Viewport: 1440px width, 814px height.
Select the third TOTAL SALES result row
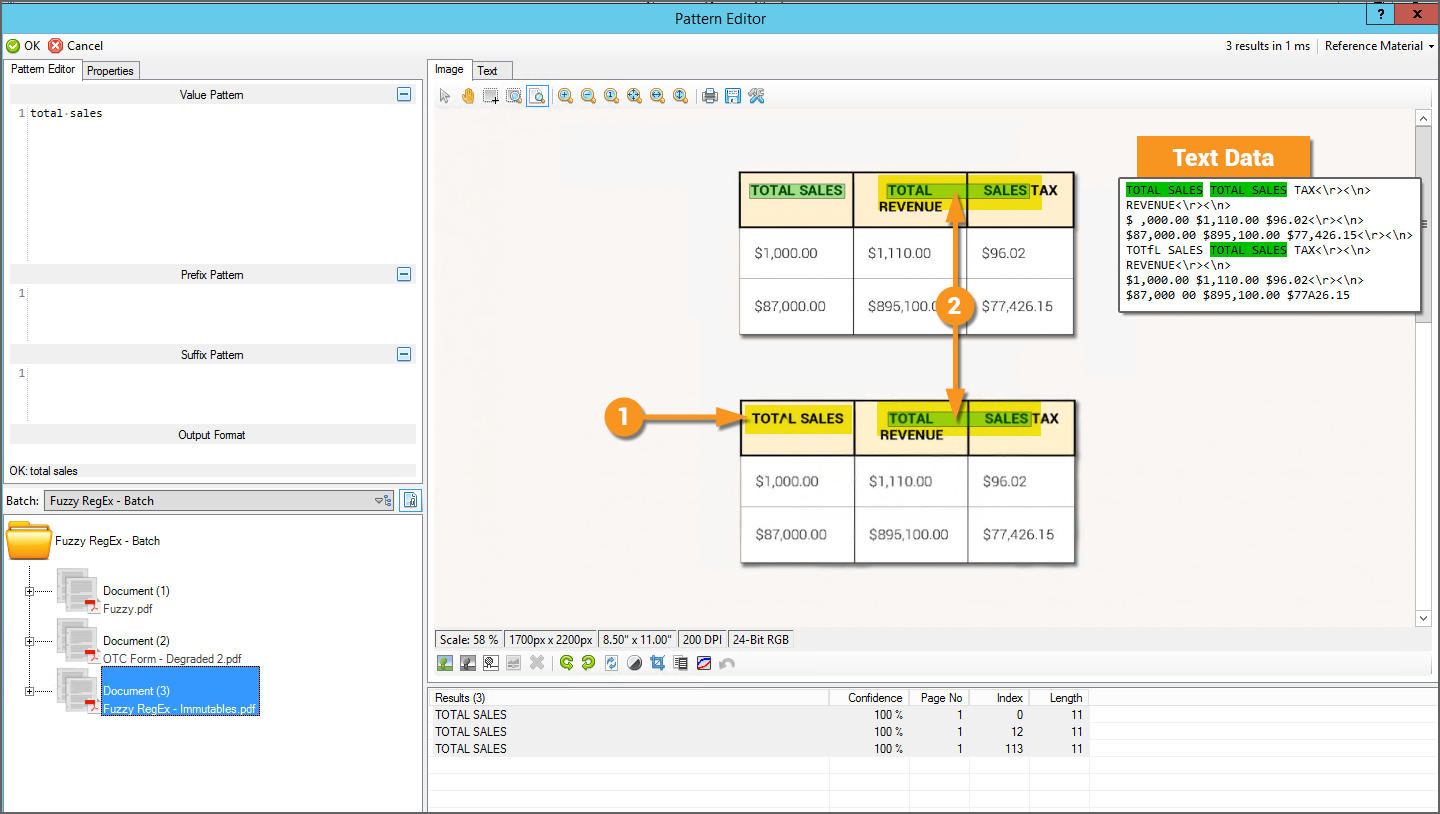tap(471, 749)
